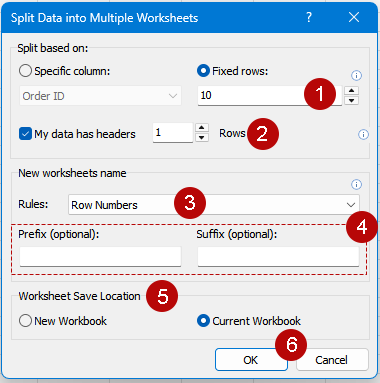380x383 pixels.
Task: Expand the Rules Row Numbers dropdown
Action: tap(214, 205)
